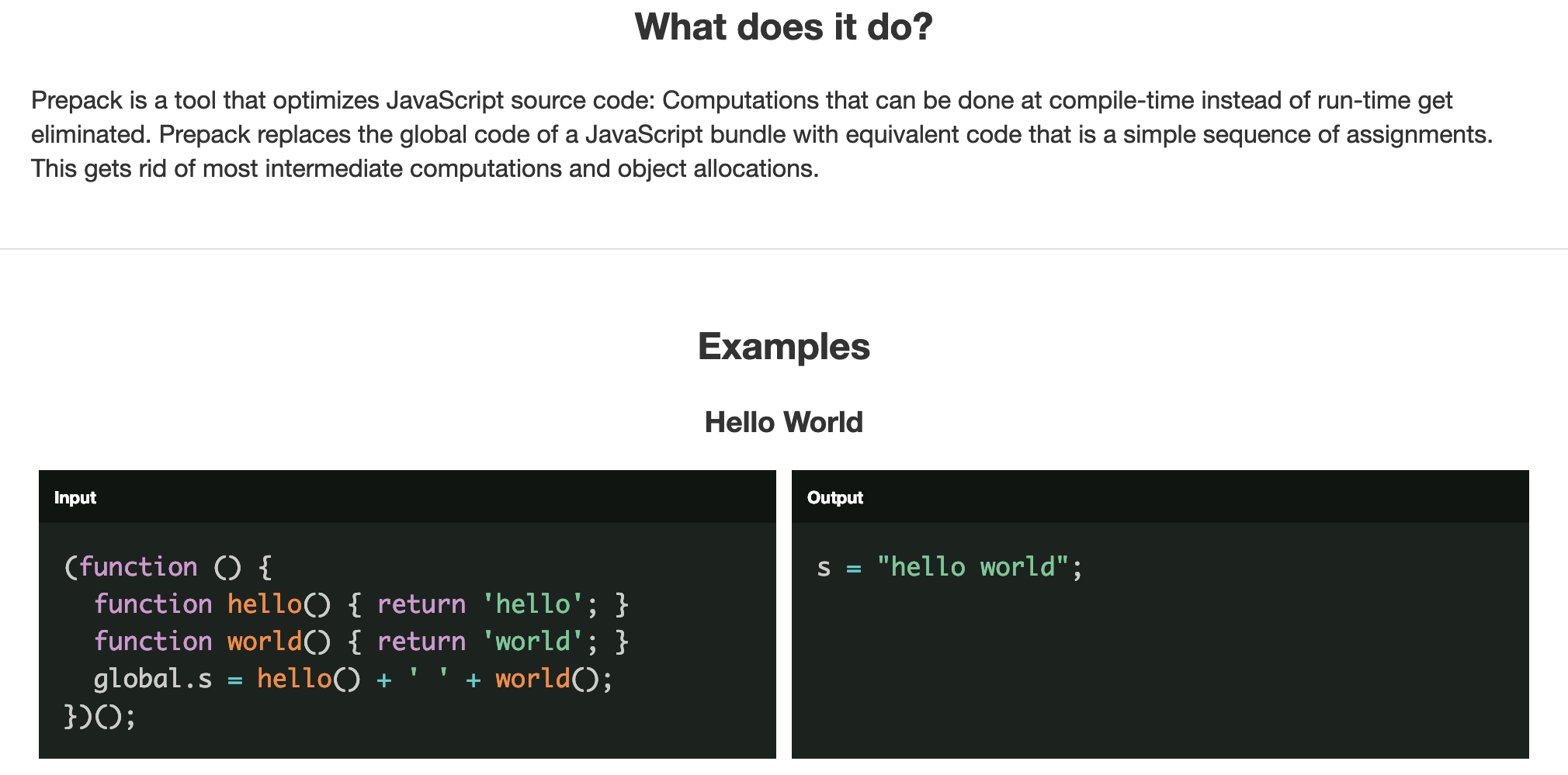Click the sentence 'This gets rid of most intermediate computations'
This screenshot has width=1568, height=775.
pos(425,168)
